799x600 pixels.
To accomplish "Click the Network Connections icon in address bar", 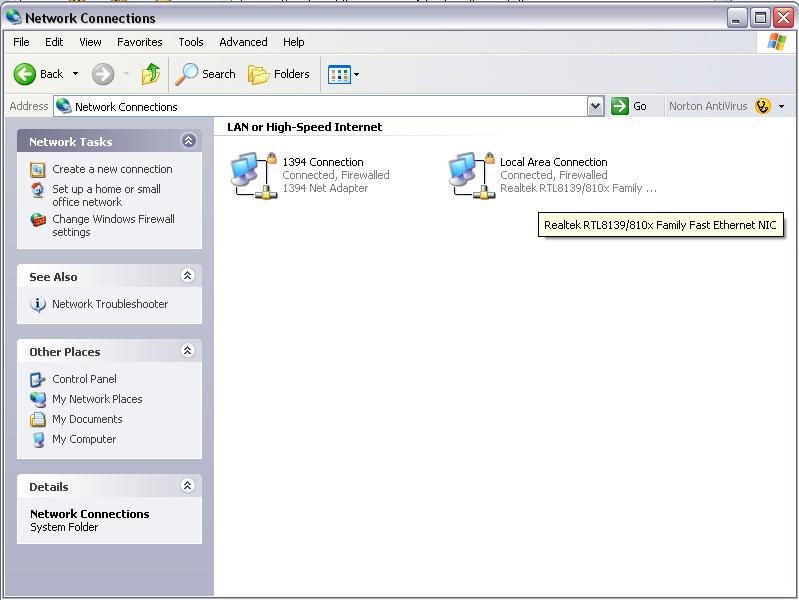I will (x=64, y=106).
